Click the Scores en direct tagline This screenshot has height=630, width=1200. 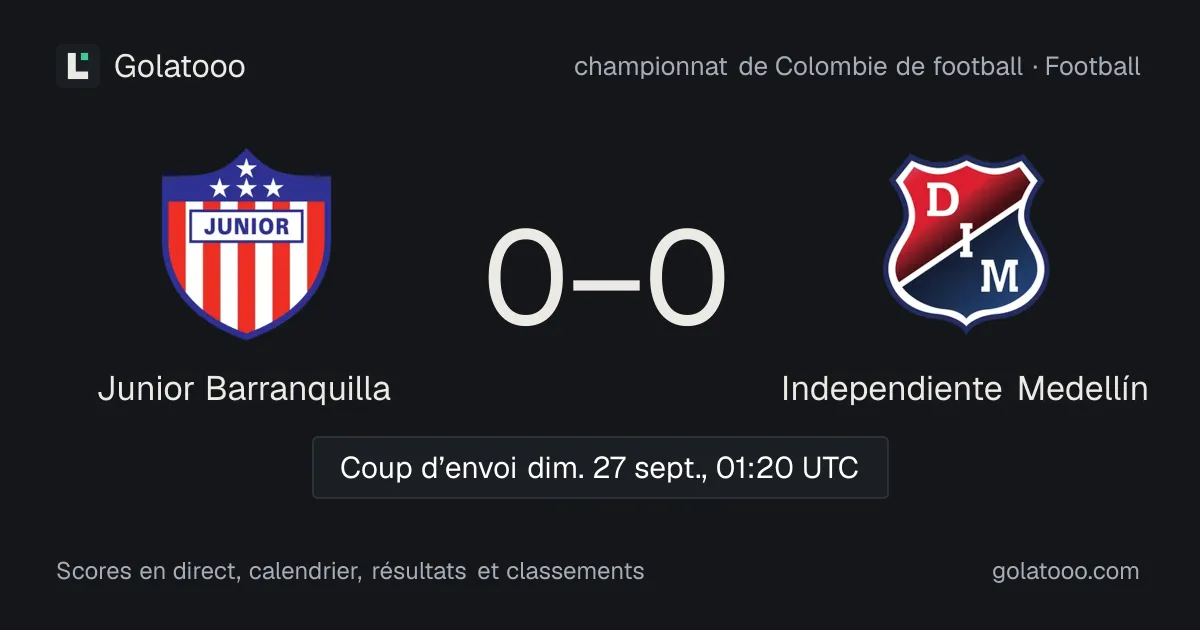click(350, 571)
